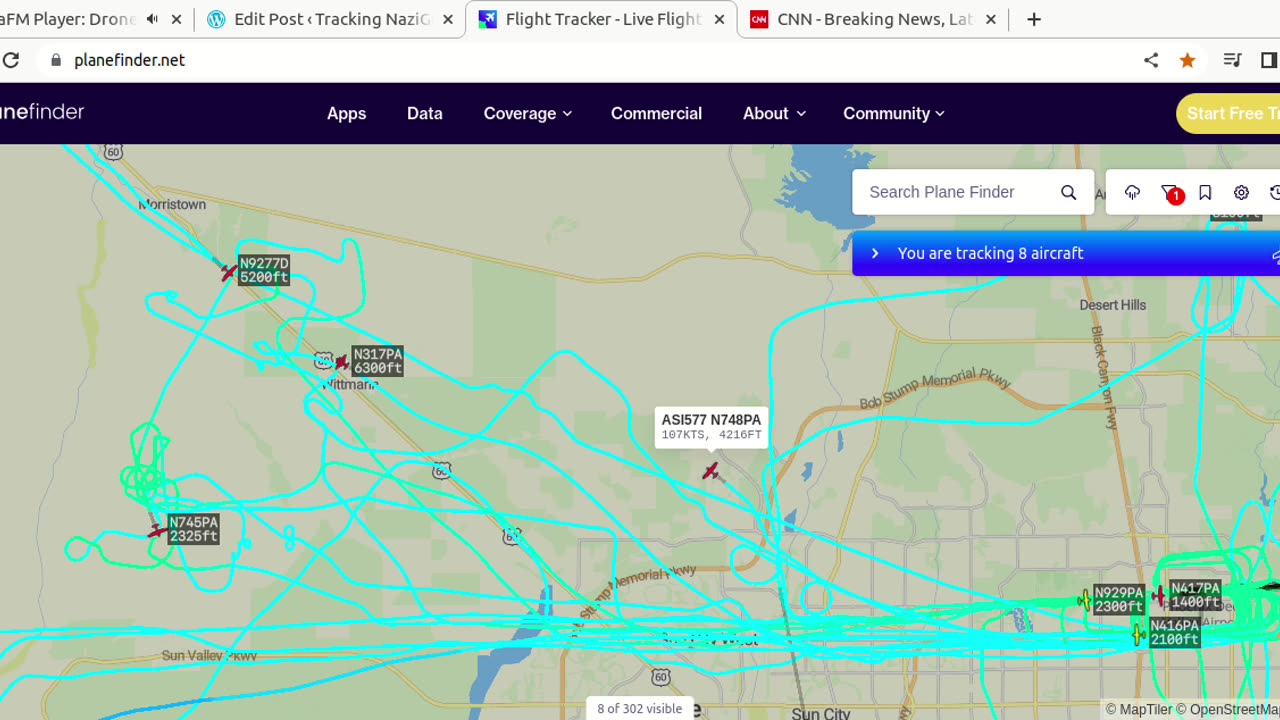The image size is (1280, 720).
Task: Click the Morristown map label
Action: (172, 204)
